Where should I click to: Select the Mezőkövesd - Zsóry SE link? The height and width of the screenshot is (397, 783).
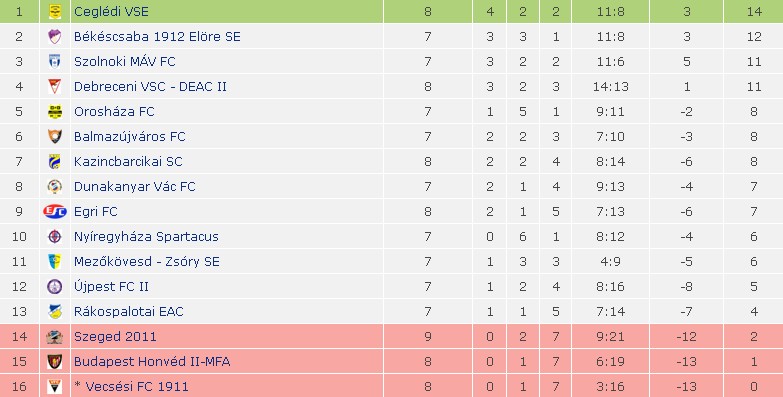click(x=146, y=261)
